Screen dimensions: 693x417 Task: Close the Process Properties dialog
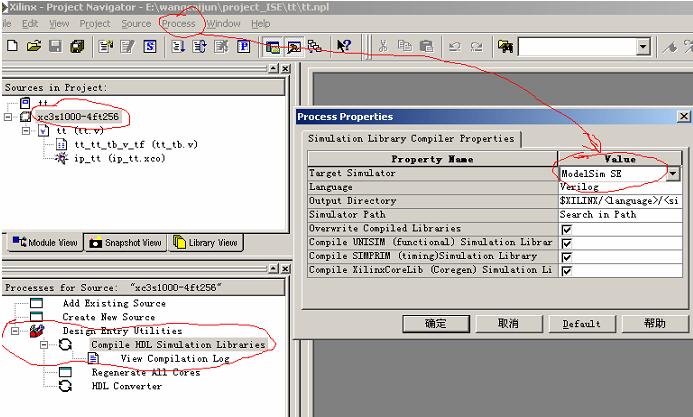684,116
